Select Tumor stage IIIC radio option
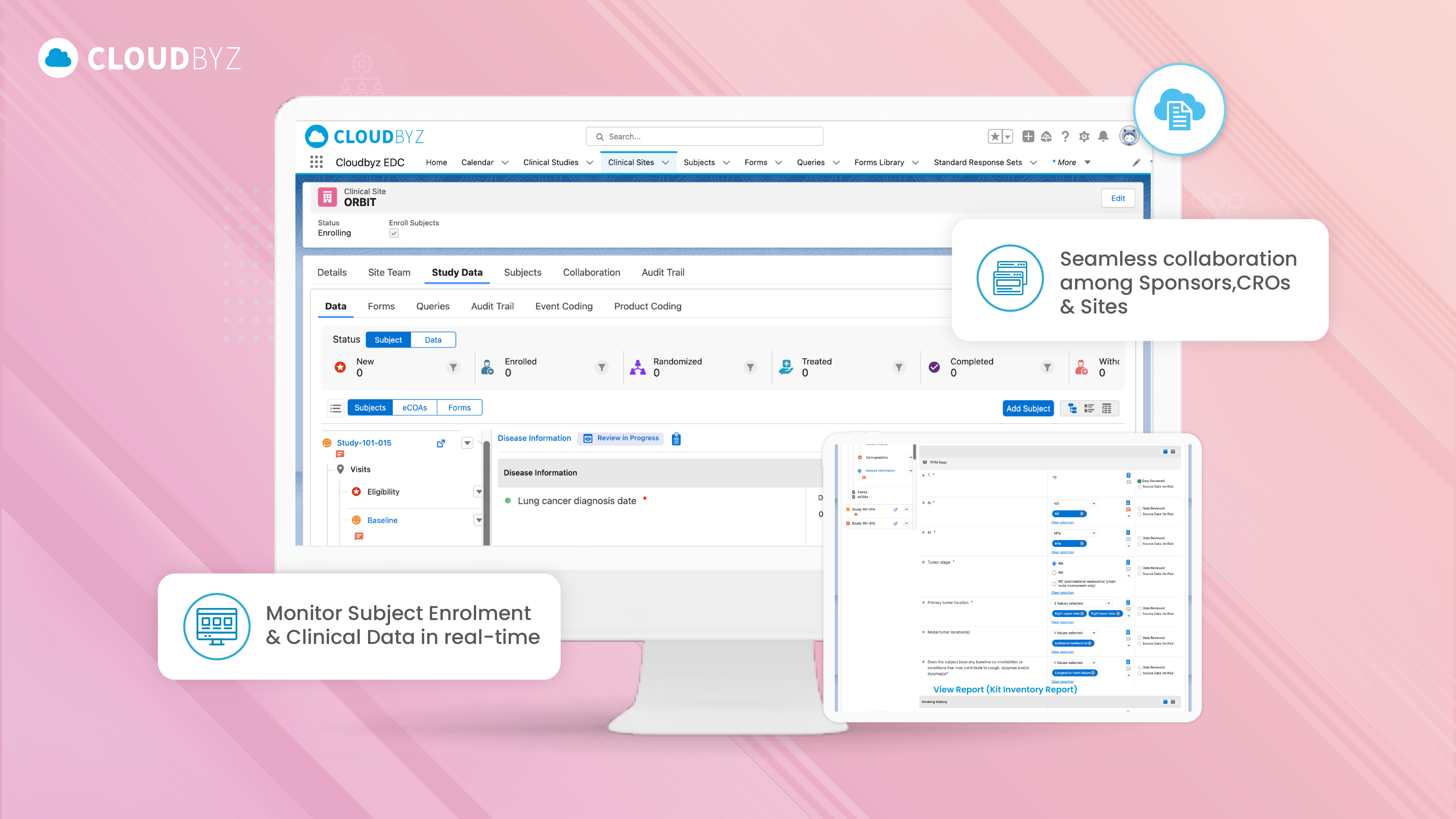This screenshot has height=819, width=1456. pyautogui.click(x=1054, y=584)
